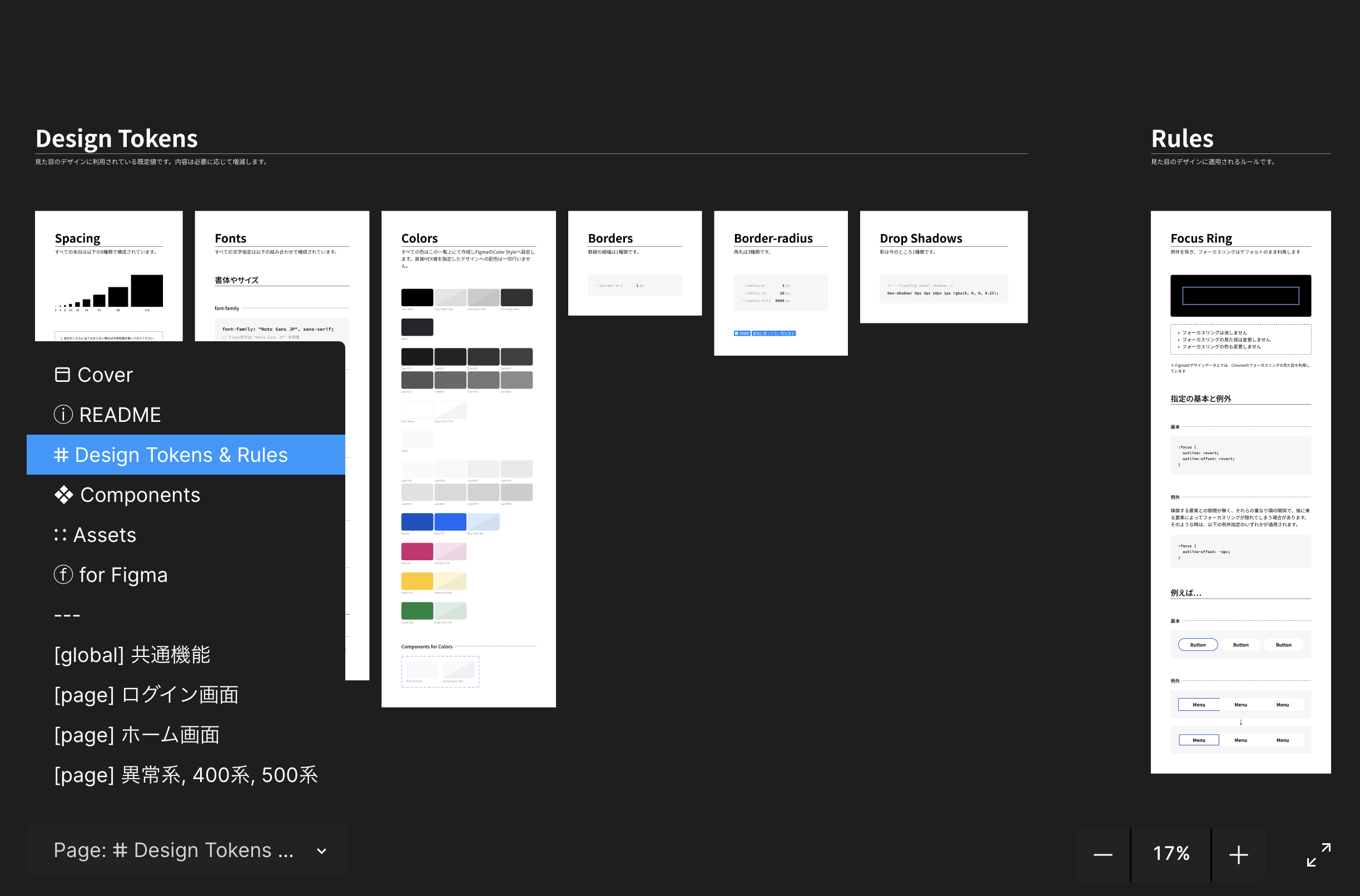Enter fullscreen with expand arrows icon
Screen dimensions: 1360x896
click(1319, 855)
